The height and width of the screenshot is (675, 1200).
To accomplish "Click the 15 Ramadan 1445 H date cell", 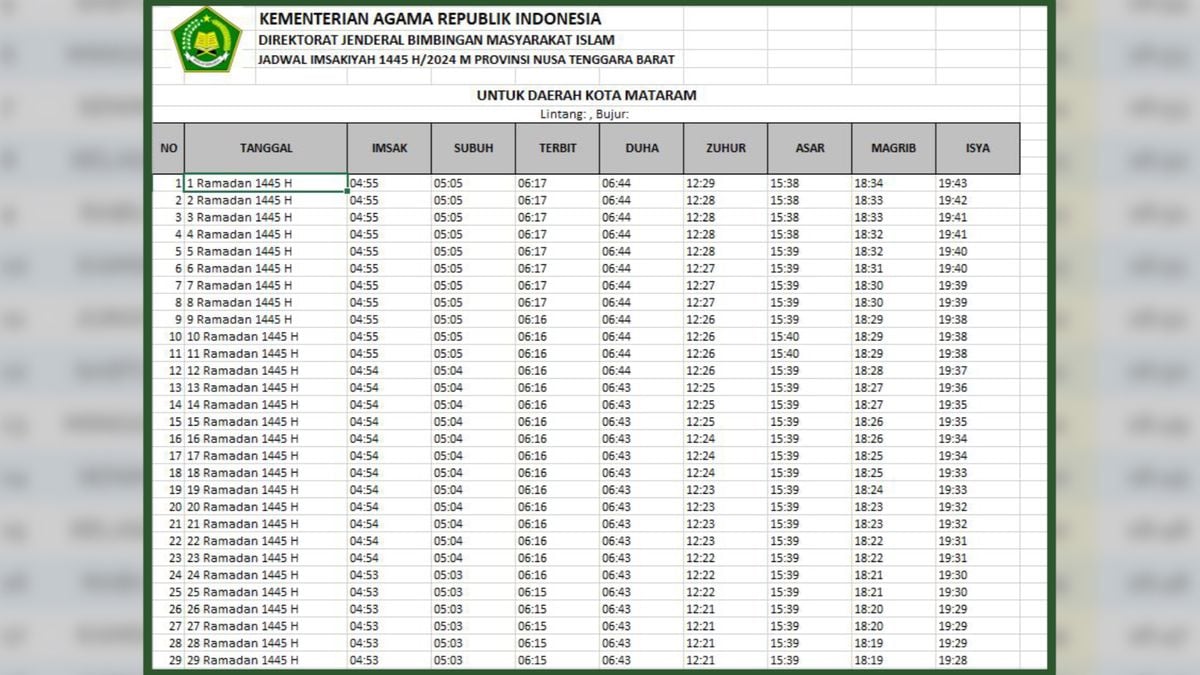I will tap(243, 422).
